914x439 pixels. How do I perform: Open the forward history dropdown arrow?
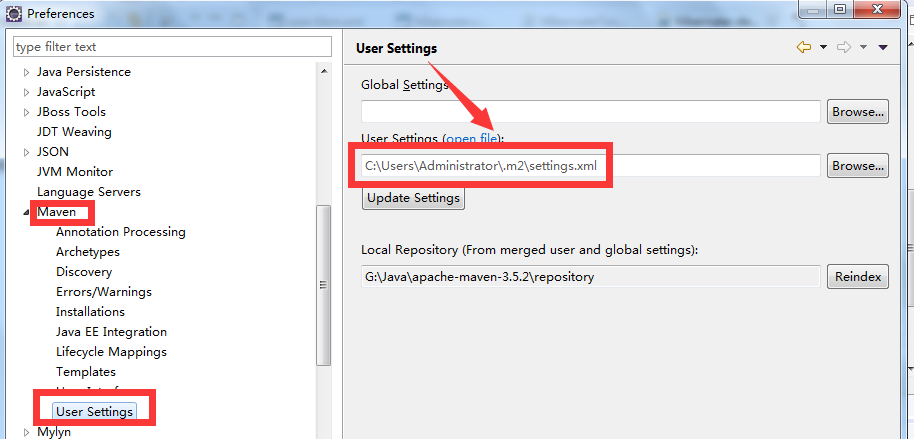[864, 47]
